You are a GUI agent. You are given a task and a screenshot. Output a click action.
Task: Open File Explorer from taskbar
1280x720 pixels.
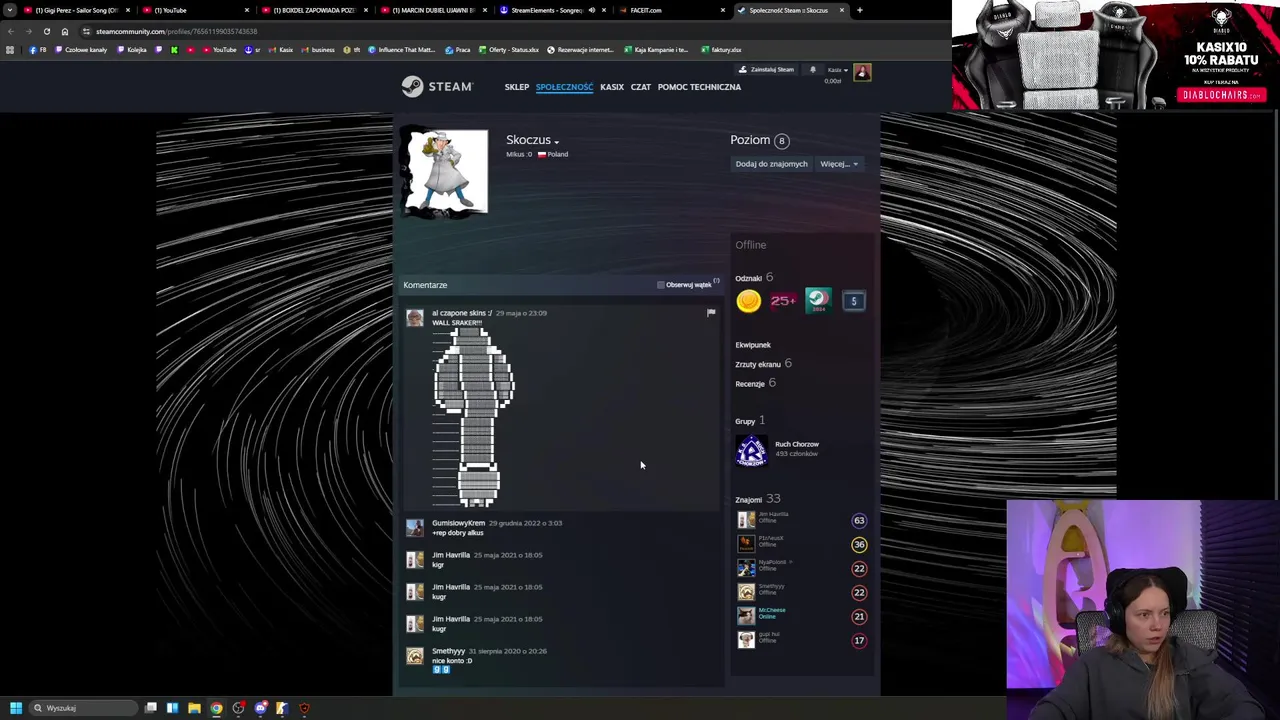click(x=194, y=708)
